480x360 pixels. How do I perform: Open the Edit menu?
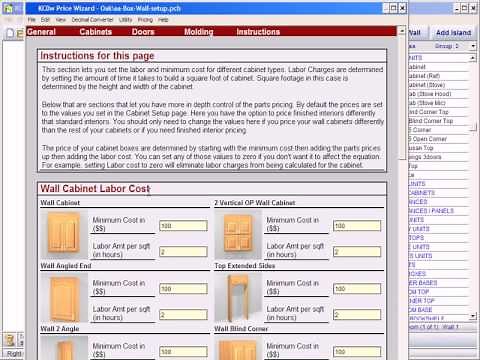(45, 20)
